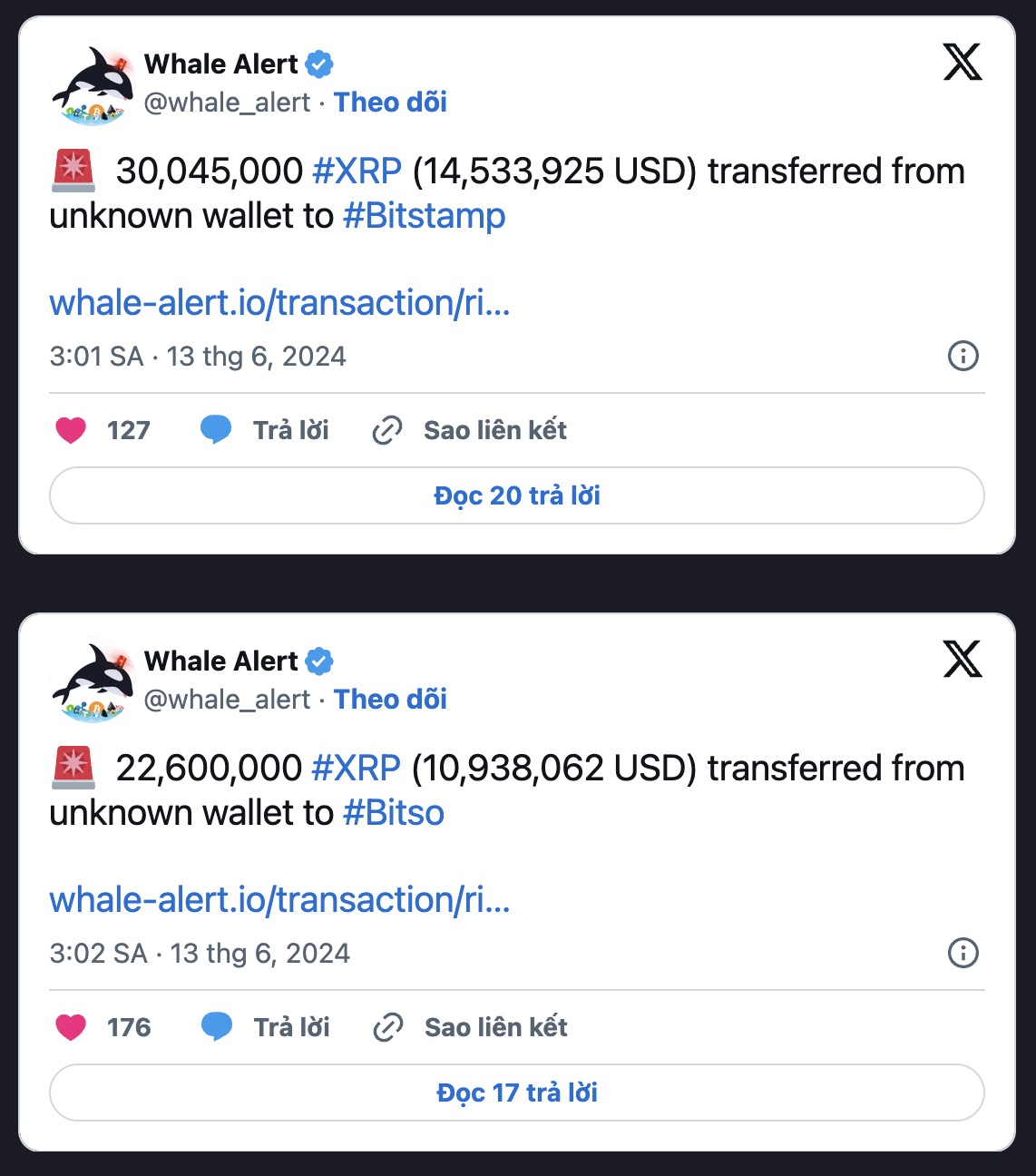Like the Bitso transfer tweet with the heart
Image resolution: width=1036 pixels, height=1176 pixels.
click(x=71, y=1027)
